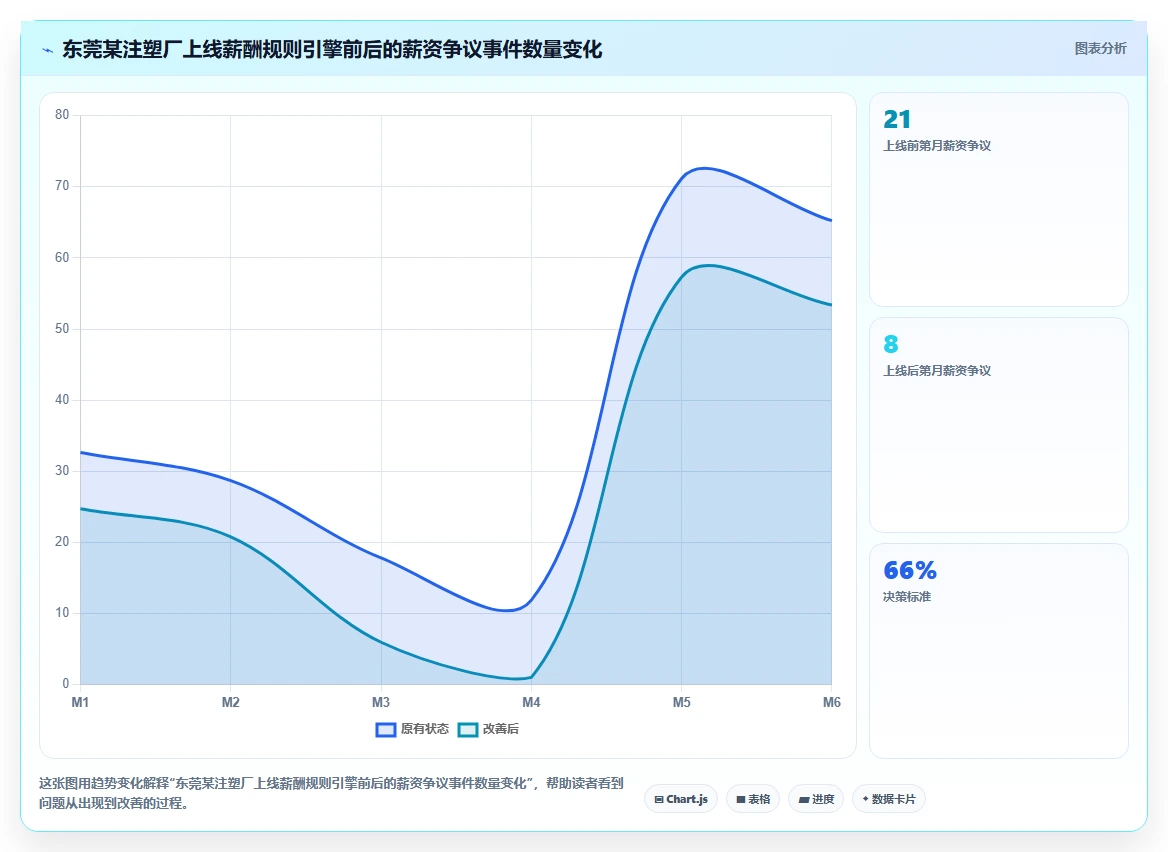Click the 原有状态 legend label

pyautogui.click(x=425, y=729)
